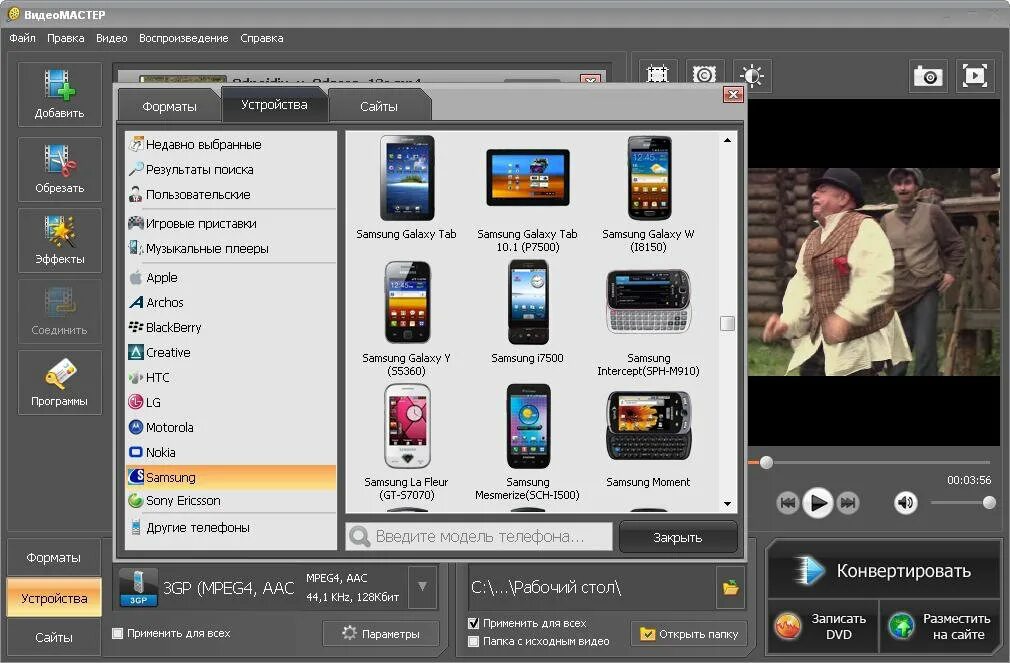Click the device list scrollbar down arrow
The image size is (1010, 663).
coord(727,504)
